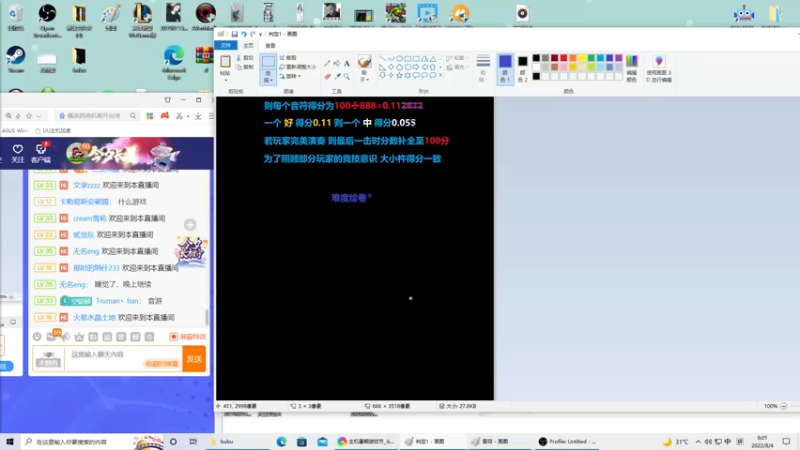
Task: Open the notification center on taskbar
Action: click(786, 442)
